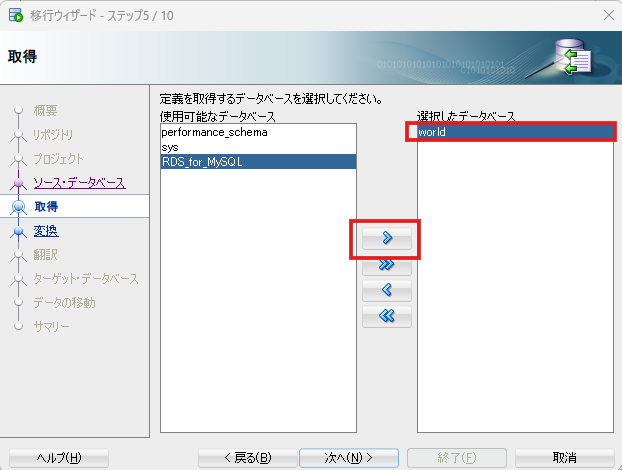Image resolution: width=622 pixels, height=470 pixels.
Task: Click the リポジトリ step in sidebar
Action: tap(53, 134)
